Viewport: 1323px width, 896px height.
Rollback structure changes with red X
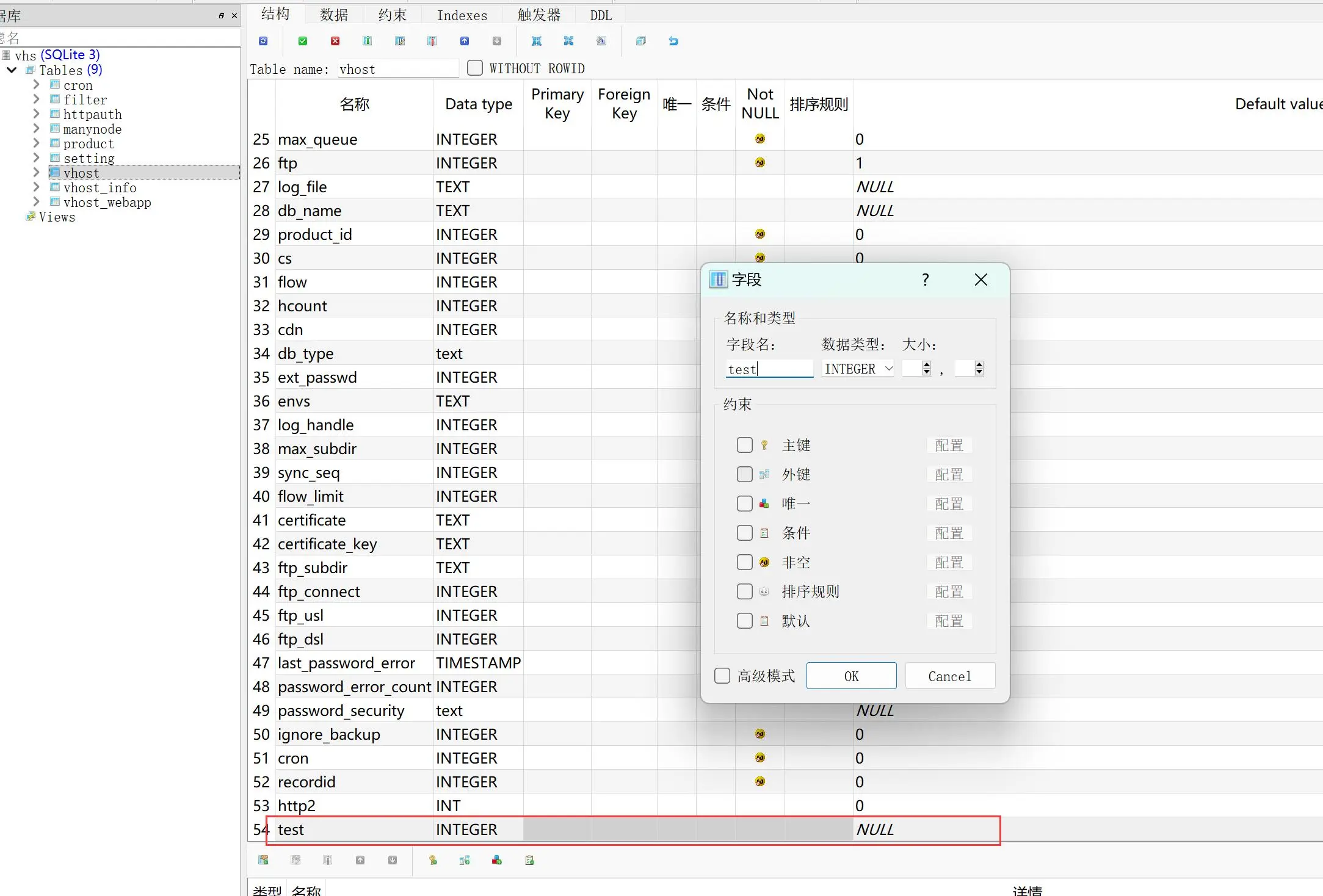tap(335, 41)
